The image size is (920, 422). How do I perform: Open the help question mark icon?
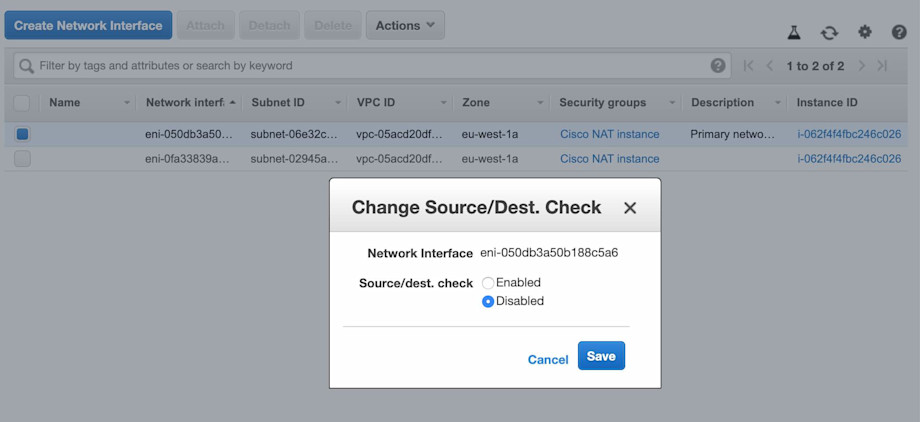tap(899, 32)
